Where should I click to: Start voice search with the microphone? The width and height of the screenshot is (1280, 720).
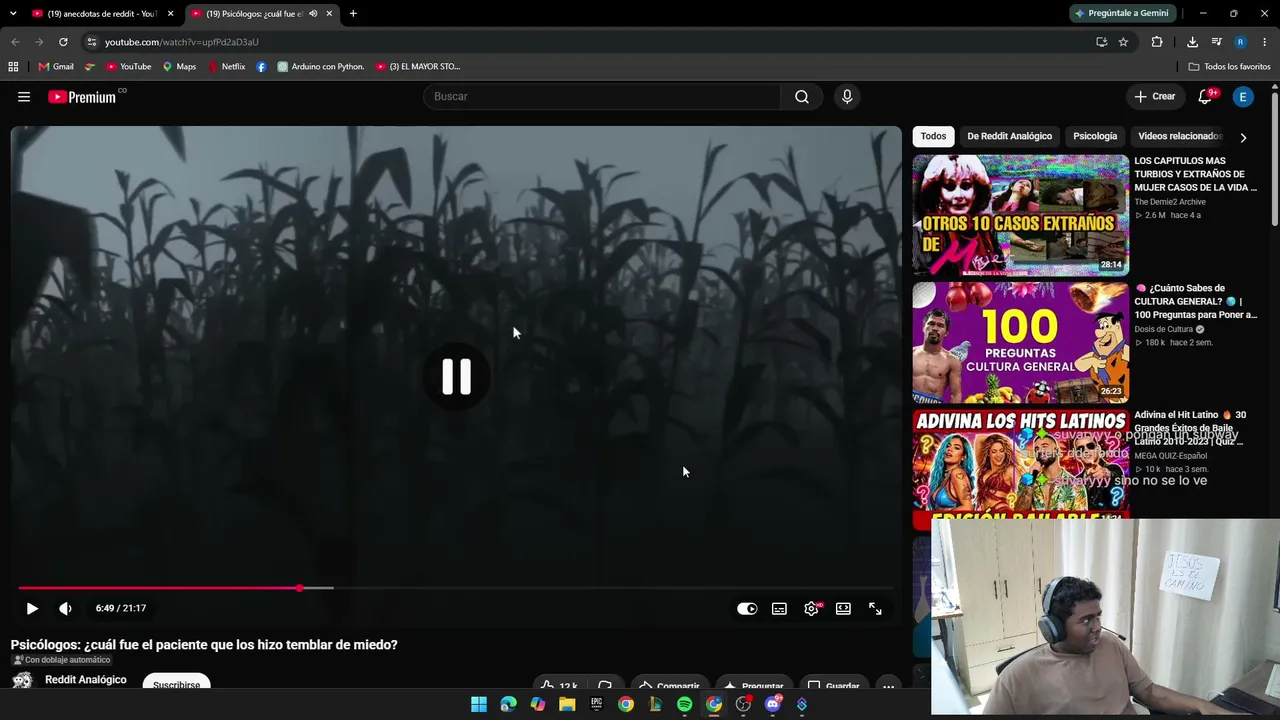click(847, 97)
